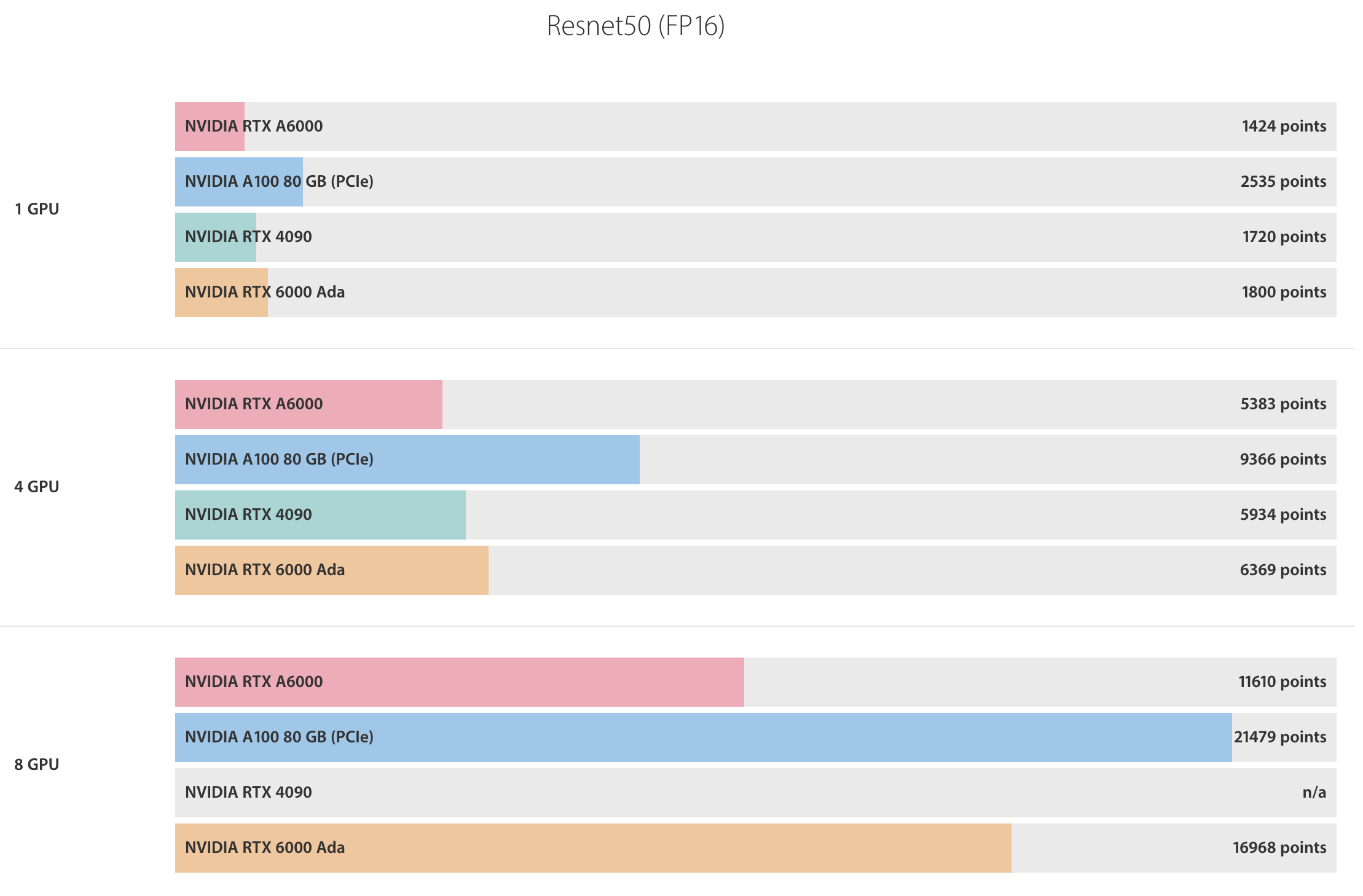1363x896 pixels.
Task: Click the 21479 points value
Action: tap(1280, 737)
